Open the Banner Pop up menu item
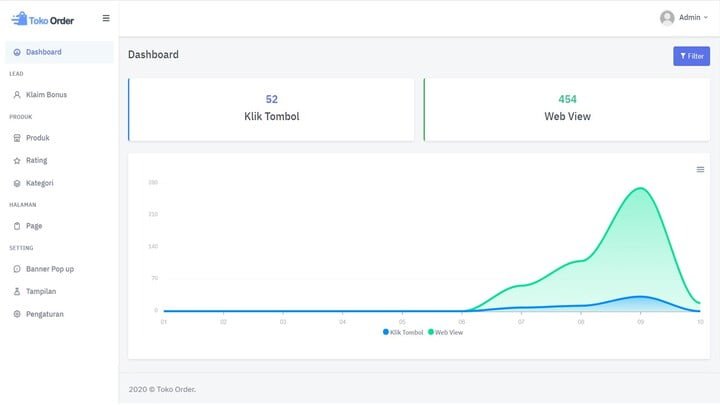720x405 pixels. pyautogui.click(x=50, y=269)
